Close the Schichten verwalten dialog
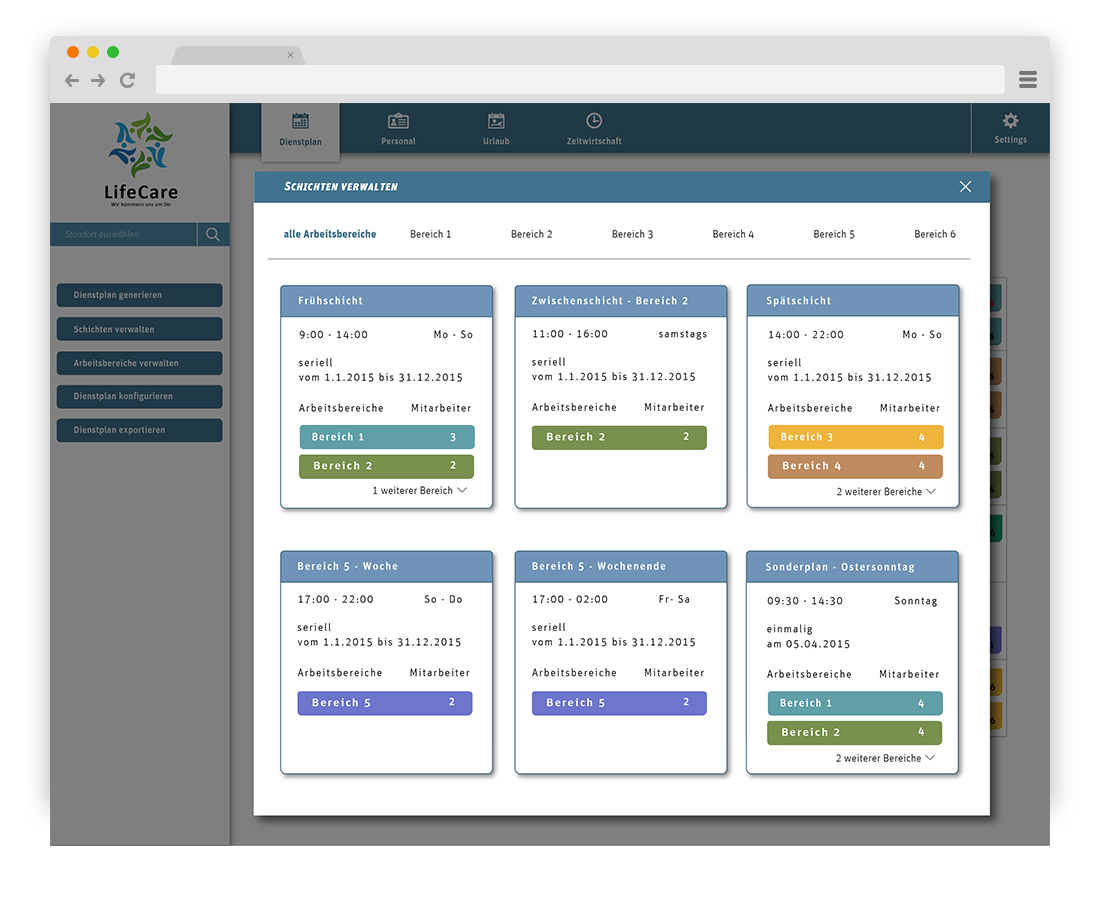 click(x=965, y=187)
